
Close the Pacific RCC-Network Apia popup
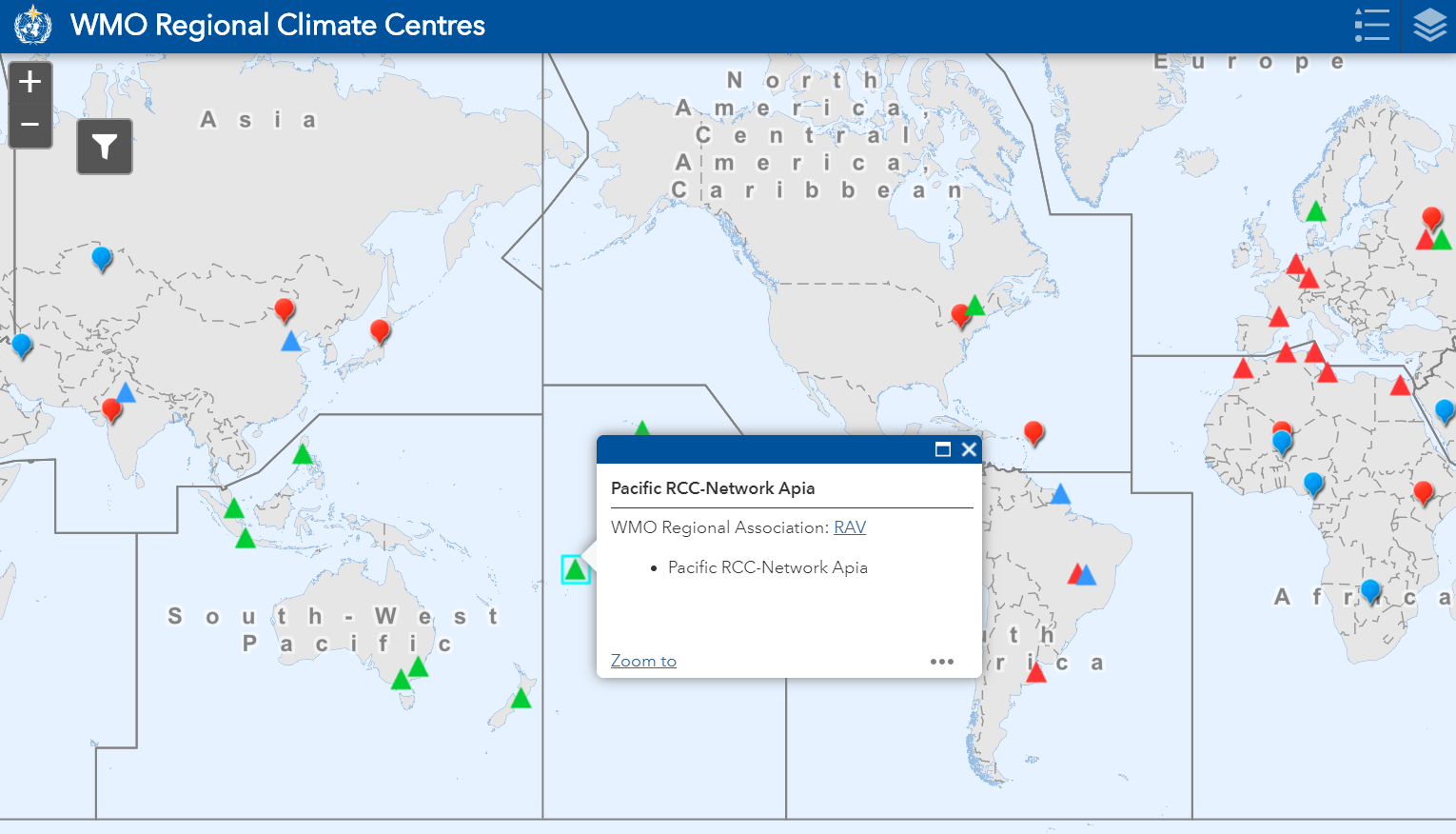(969, 449)
